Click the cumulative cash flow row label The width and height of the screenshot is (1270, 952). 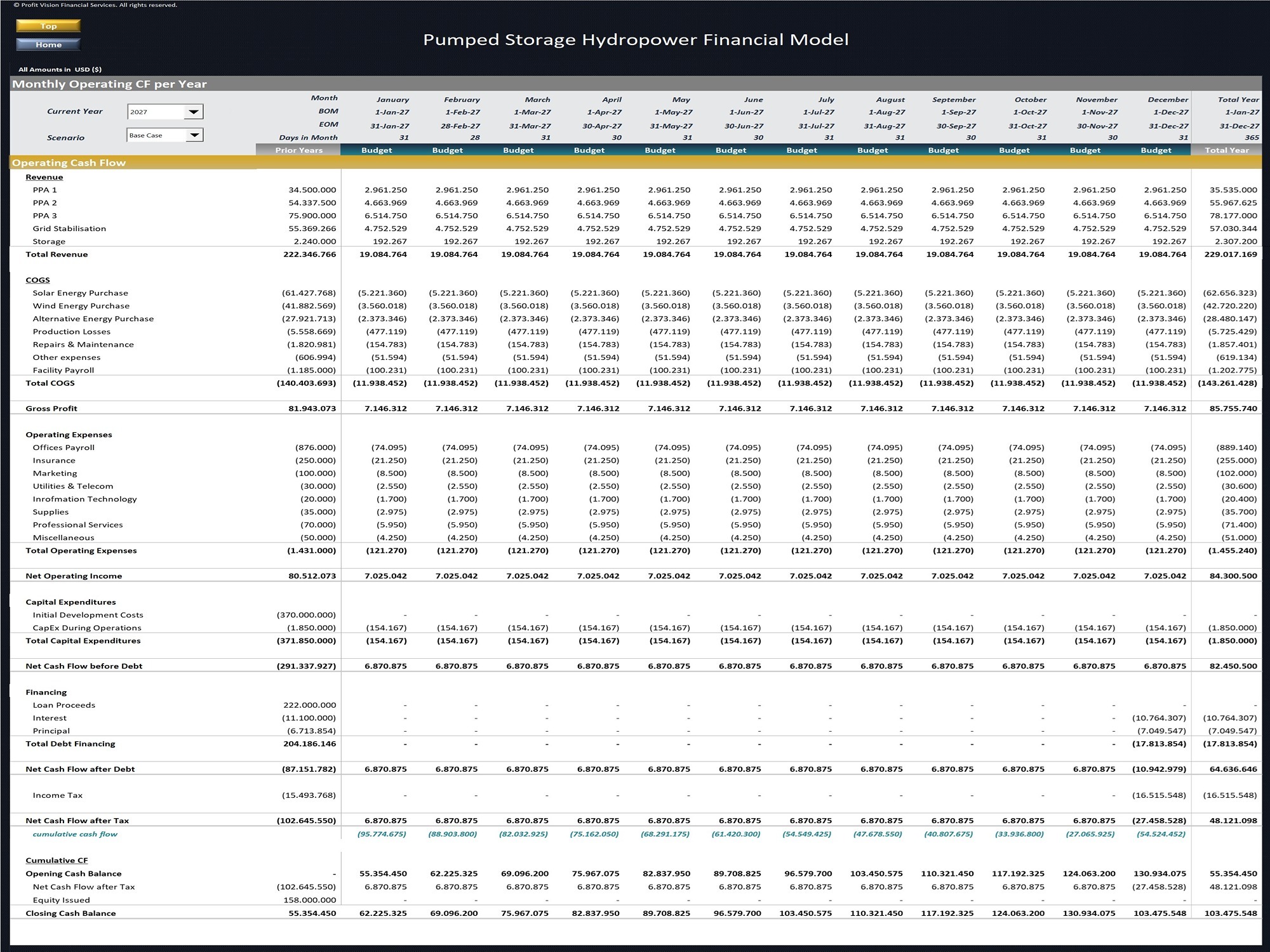[x=74, y=834]
